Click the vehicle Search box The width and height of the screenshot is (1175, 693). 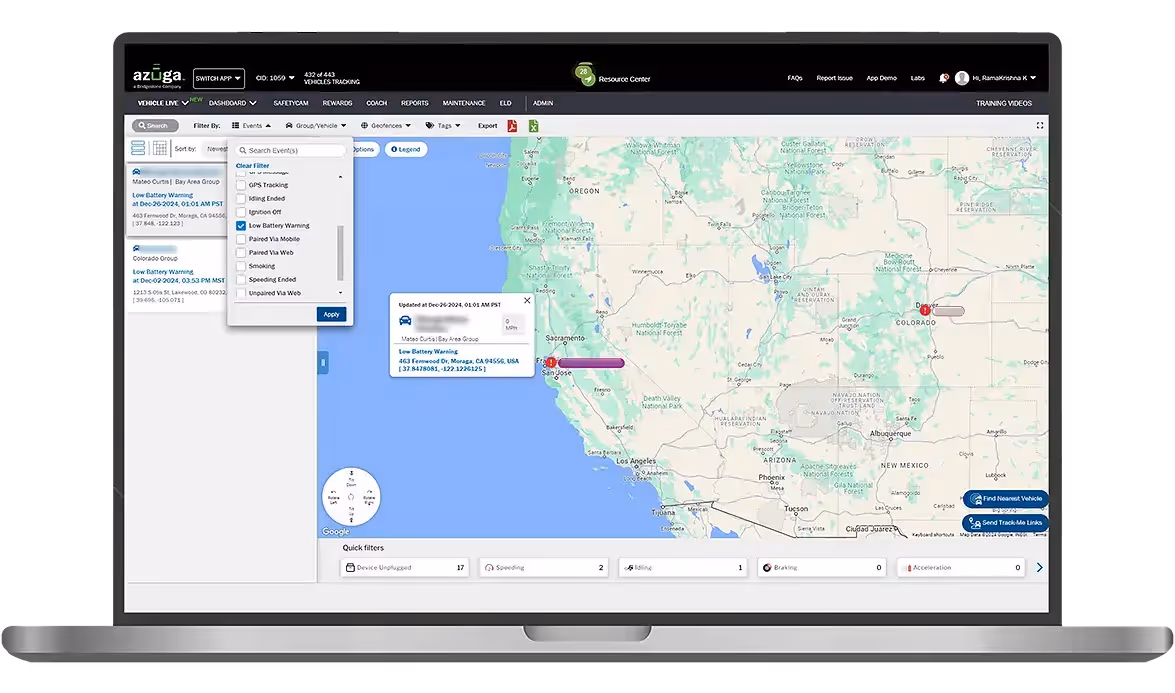point(155,126)
